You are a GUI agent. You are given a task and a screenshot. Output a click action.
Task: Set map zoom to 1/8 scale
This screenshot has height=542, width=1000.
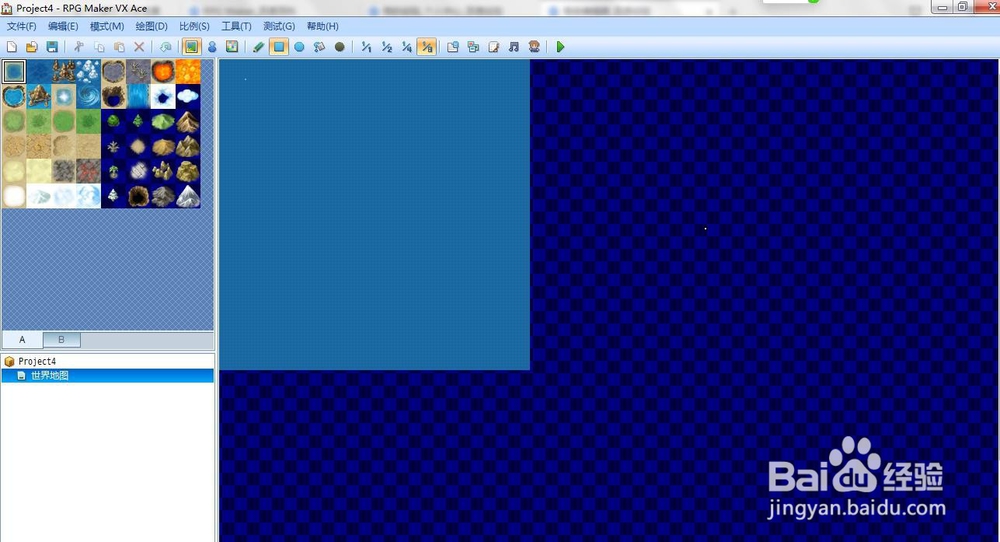[427, 47]
